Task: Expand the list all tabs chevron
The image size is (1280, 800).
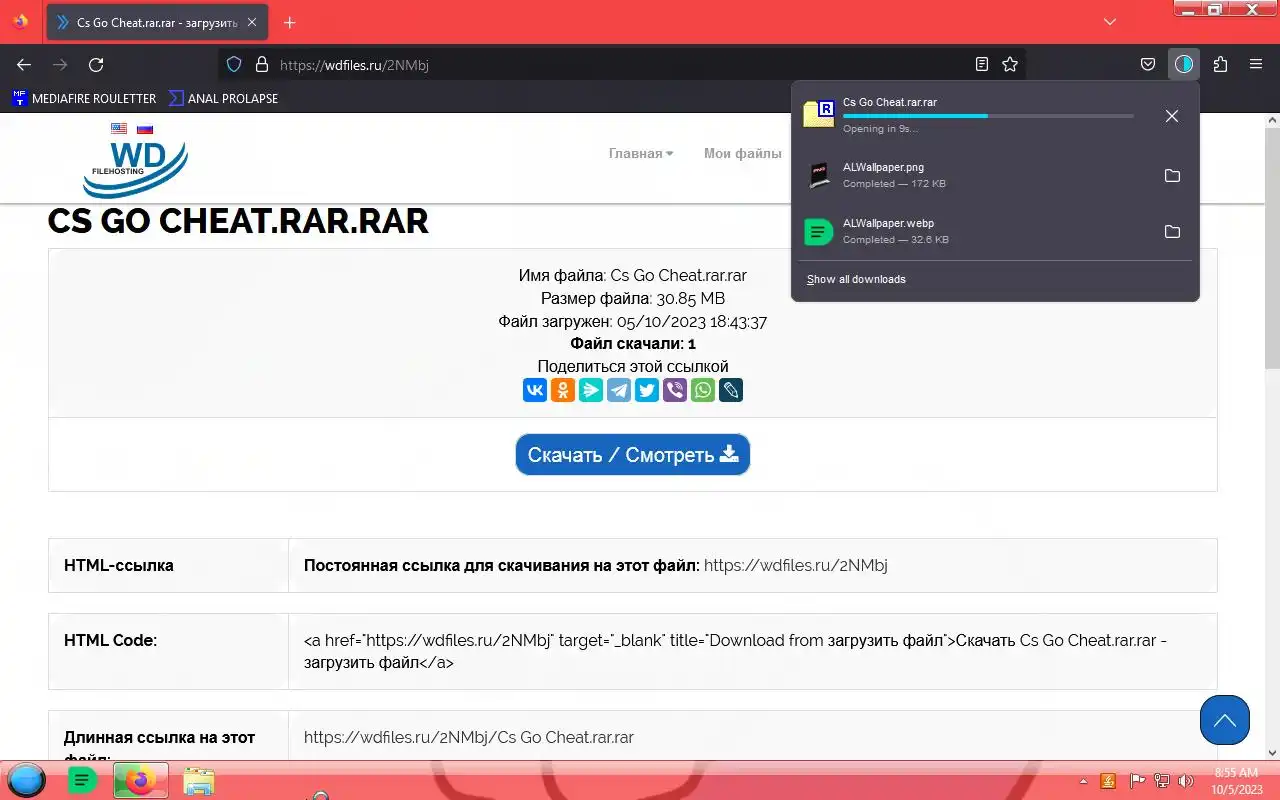Action: 1110,21
